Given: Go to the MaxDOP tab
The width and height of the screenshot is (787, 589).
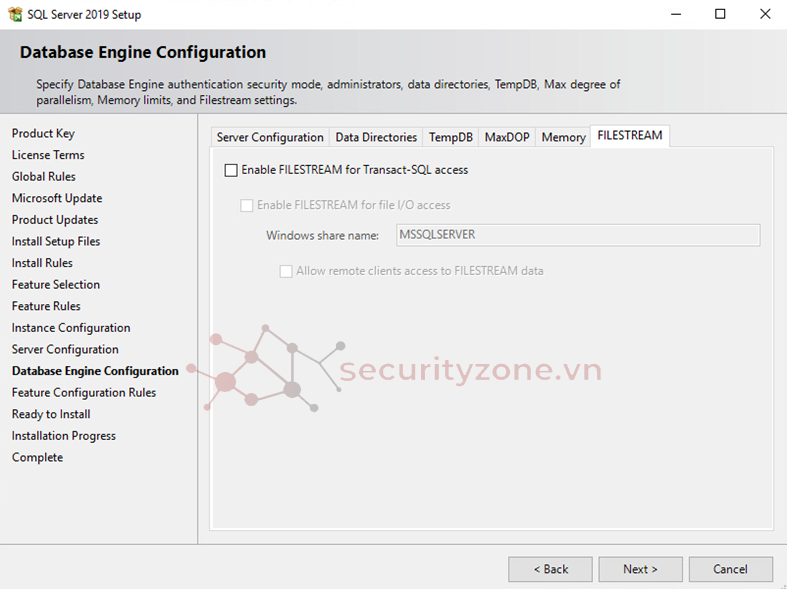Looking at the screenshot, I should pos(507,137).
